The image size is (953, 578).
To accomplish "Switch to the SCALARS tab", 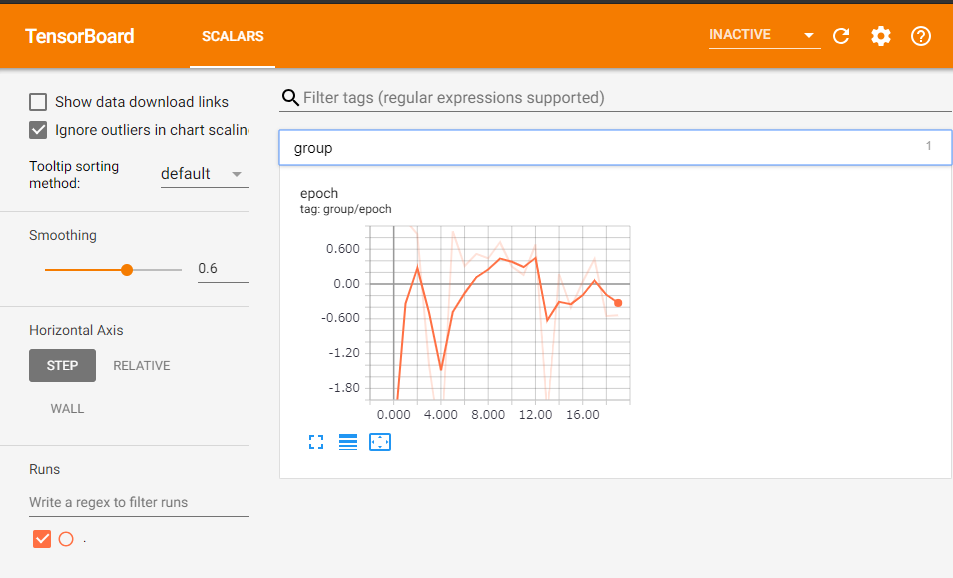I will click(232, 36).
